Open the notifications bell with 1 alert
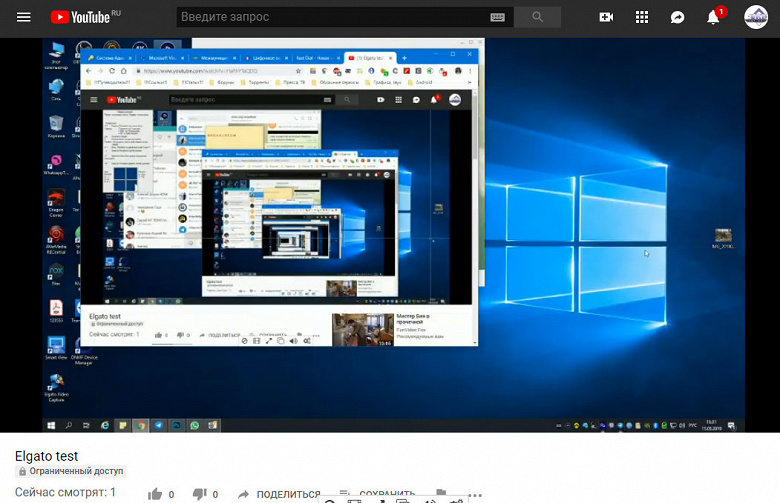Screen dimensions: 780x503 [x=714, y=17]
